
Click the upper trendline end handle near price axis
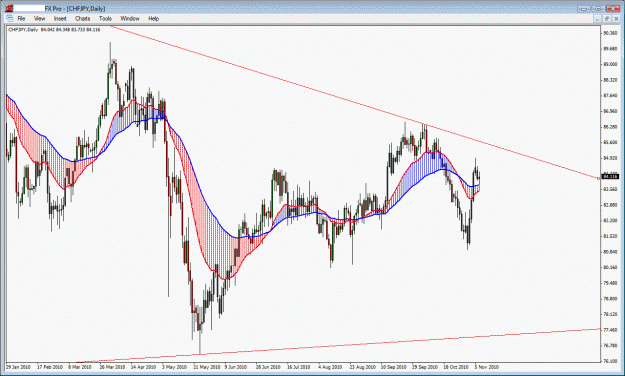599,179
